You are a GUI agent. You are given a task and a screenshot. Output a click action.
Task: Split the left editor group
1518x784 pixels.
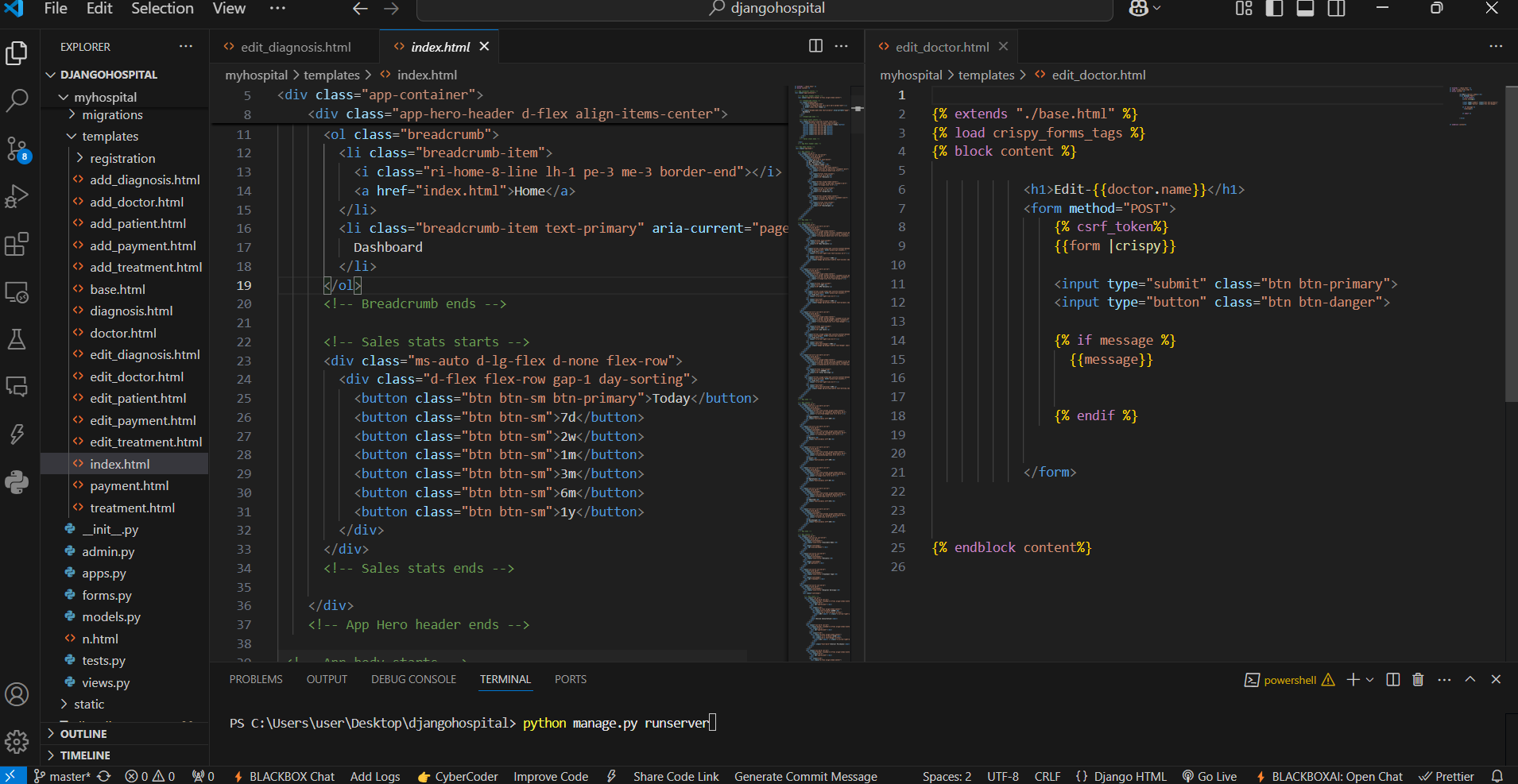[815, 46]
